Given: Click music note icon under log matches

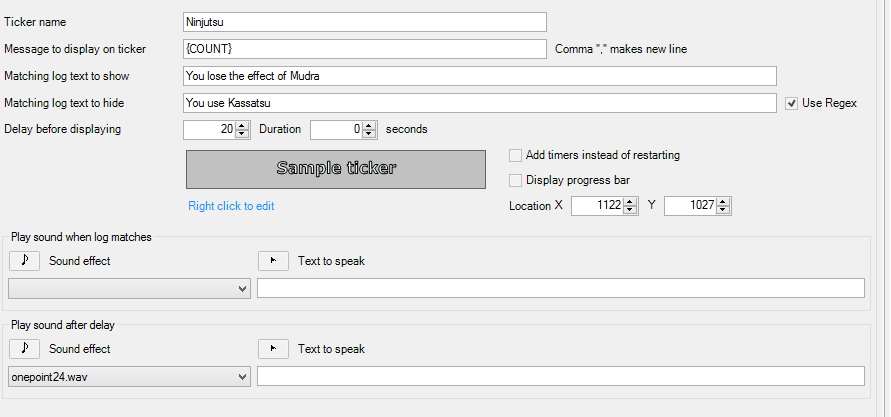Looking at the screenshot, I should tap(25, 261).
